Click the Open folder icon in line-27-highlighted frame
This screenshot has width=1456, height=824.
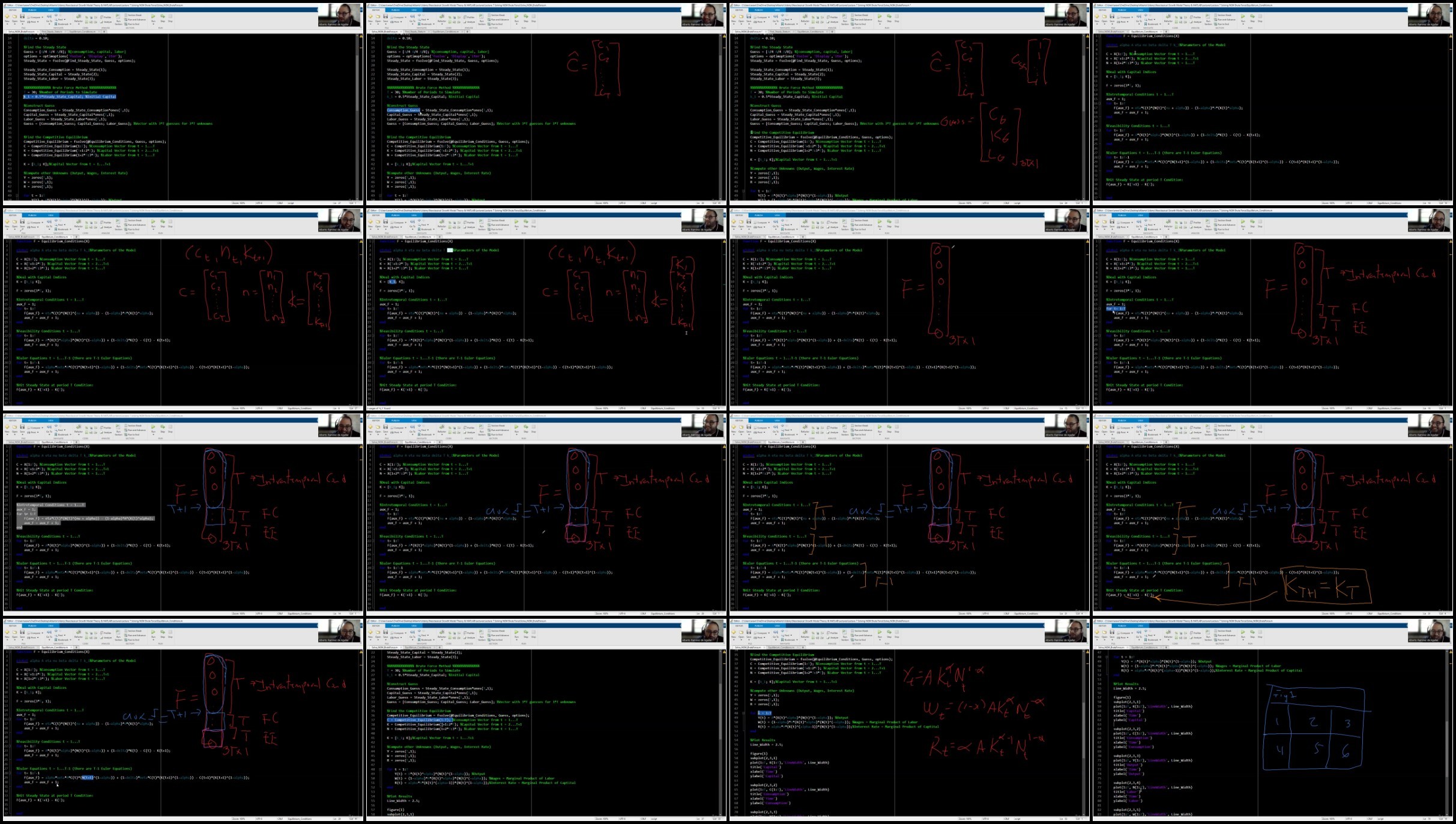(x=14, y=17)
